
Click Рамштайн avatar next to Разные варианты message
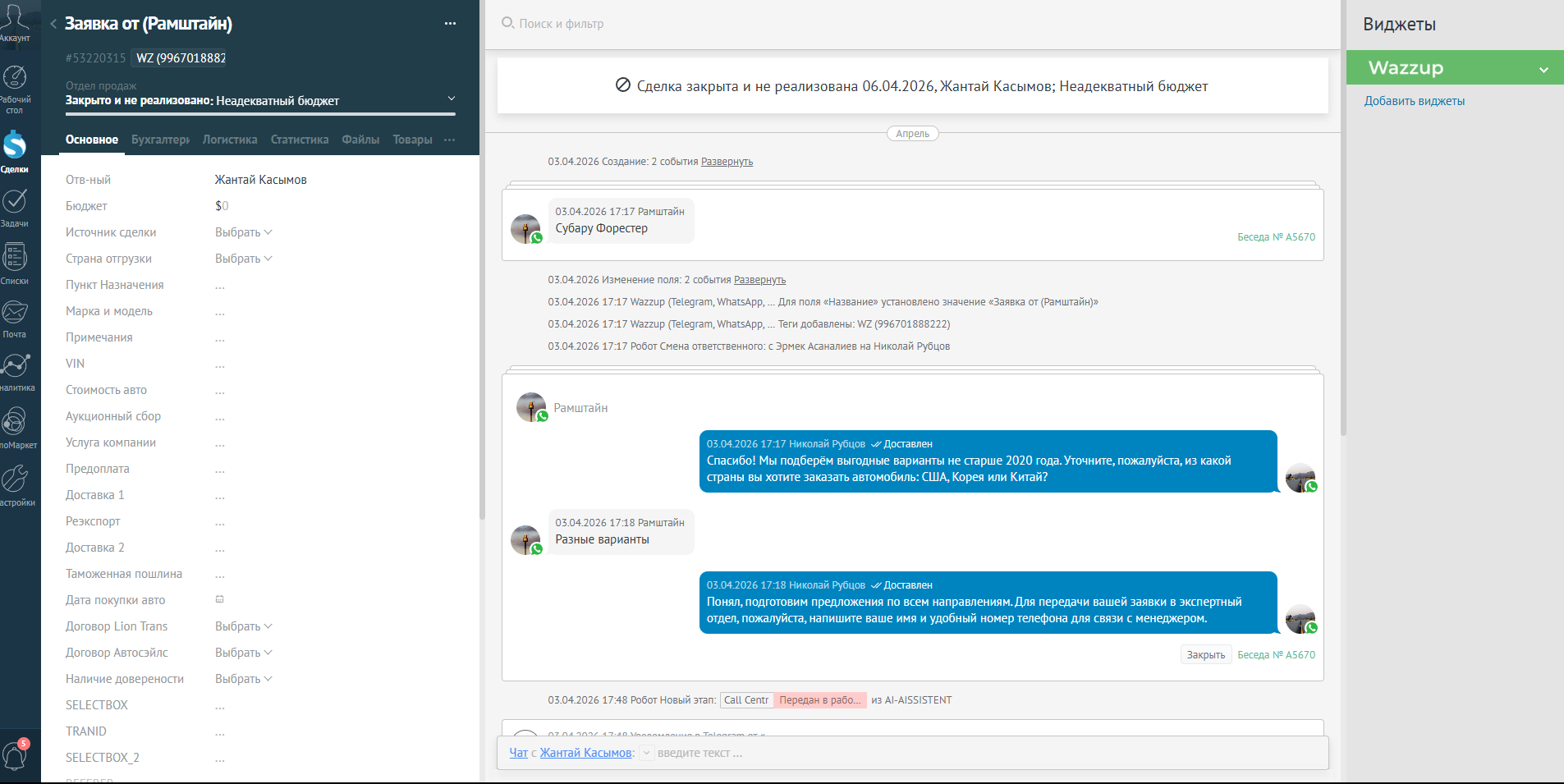coord(525,540)
